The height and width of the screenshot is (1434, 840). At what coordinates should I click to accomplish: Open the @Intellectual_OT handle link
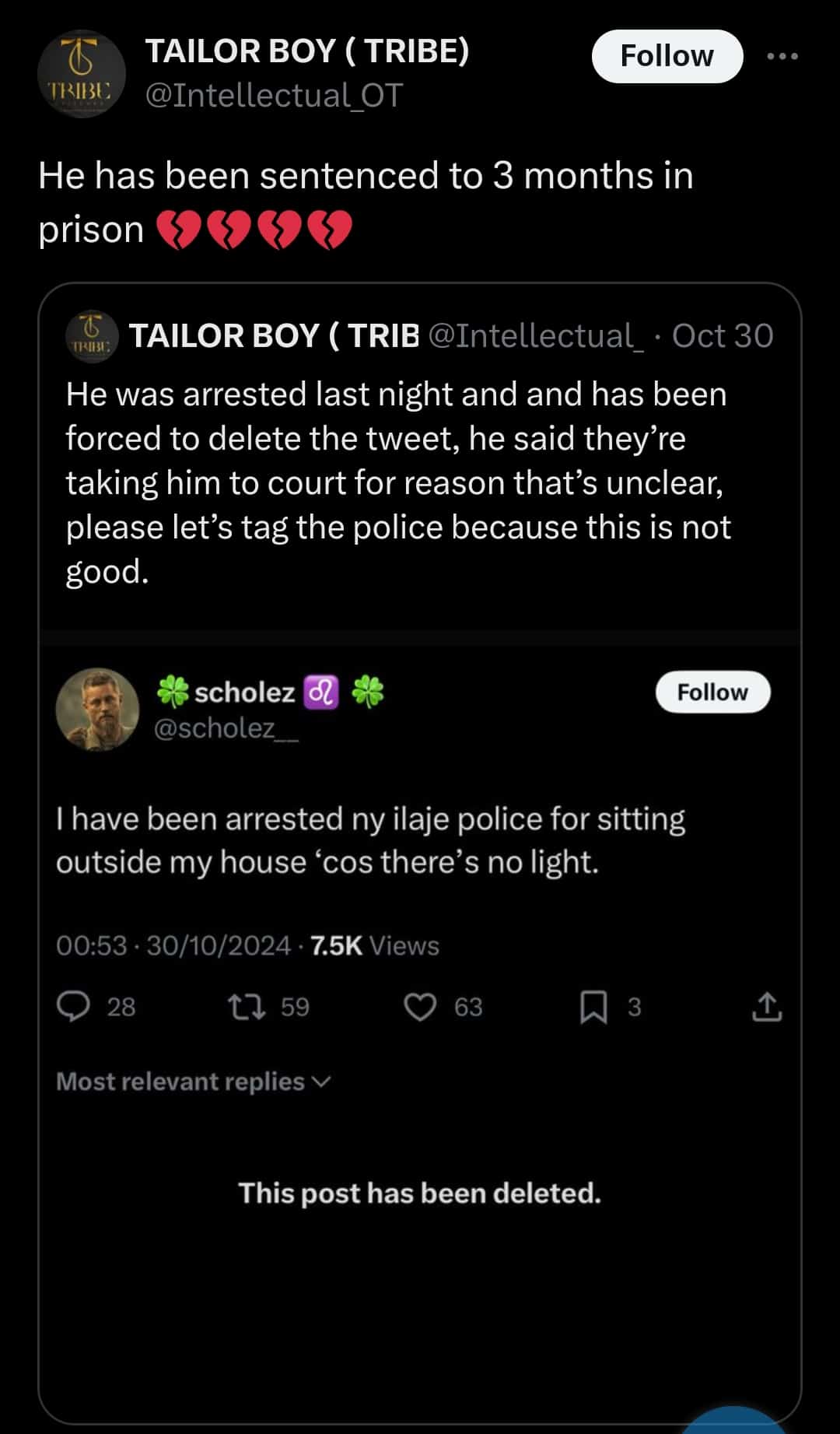point(274,96)
